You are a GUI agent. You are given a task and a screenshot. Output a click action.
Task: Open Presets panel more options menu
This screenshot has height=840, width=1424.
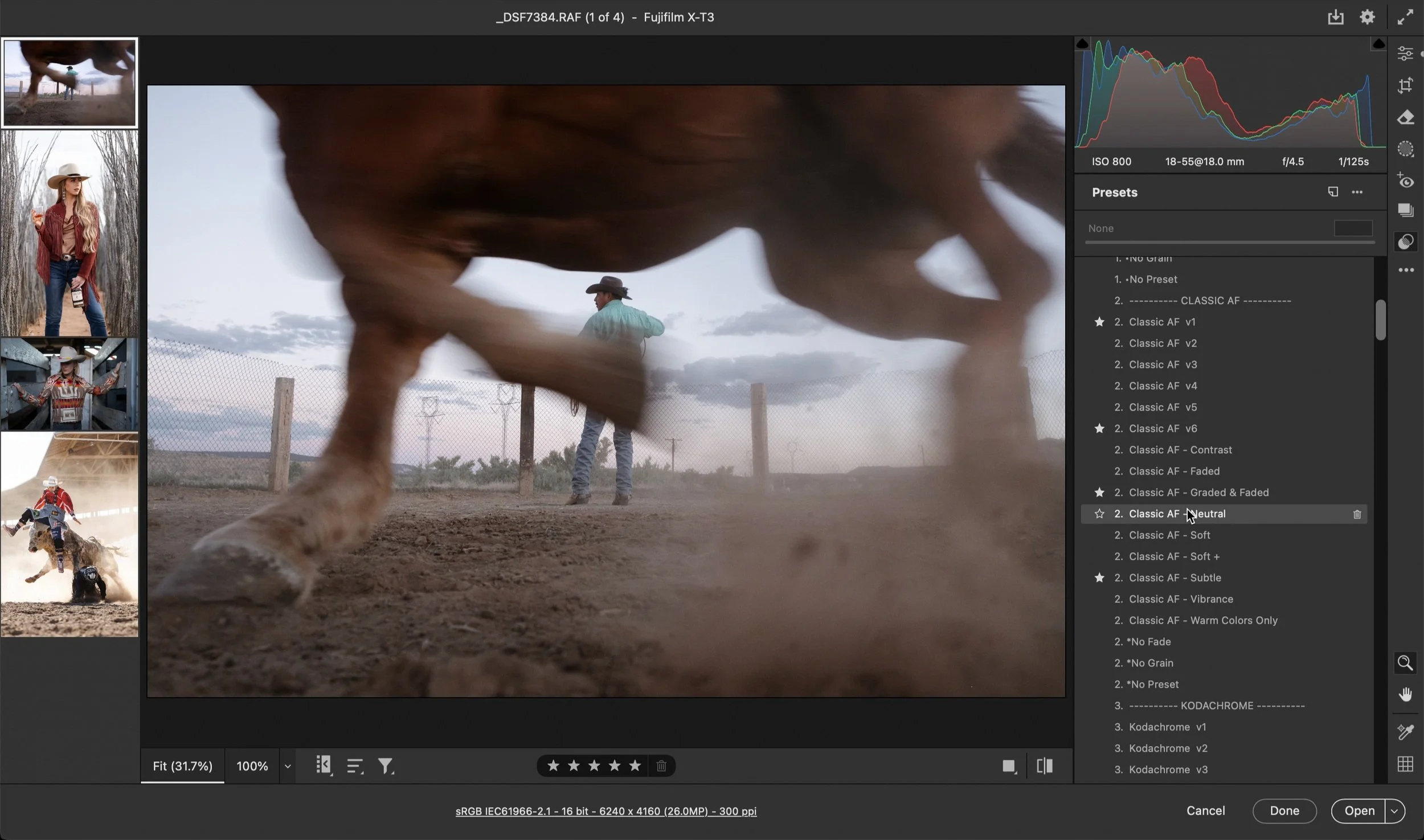(1357, 192)
